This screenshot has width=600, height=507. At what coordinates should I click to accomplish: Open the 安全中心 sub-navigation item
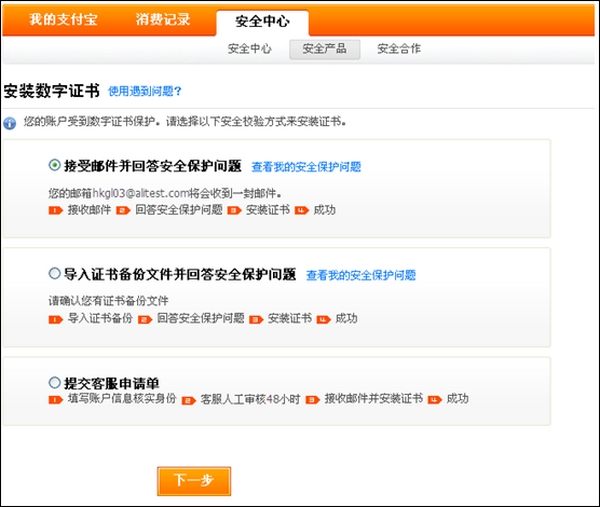249,49
